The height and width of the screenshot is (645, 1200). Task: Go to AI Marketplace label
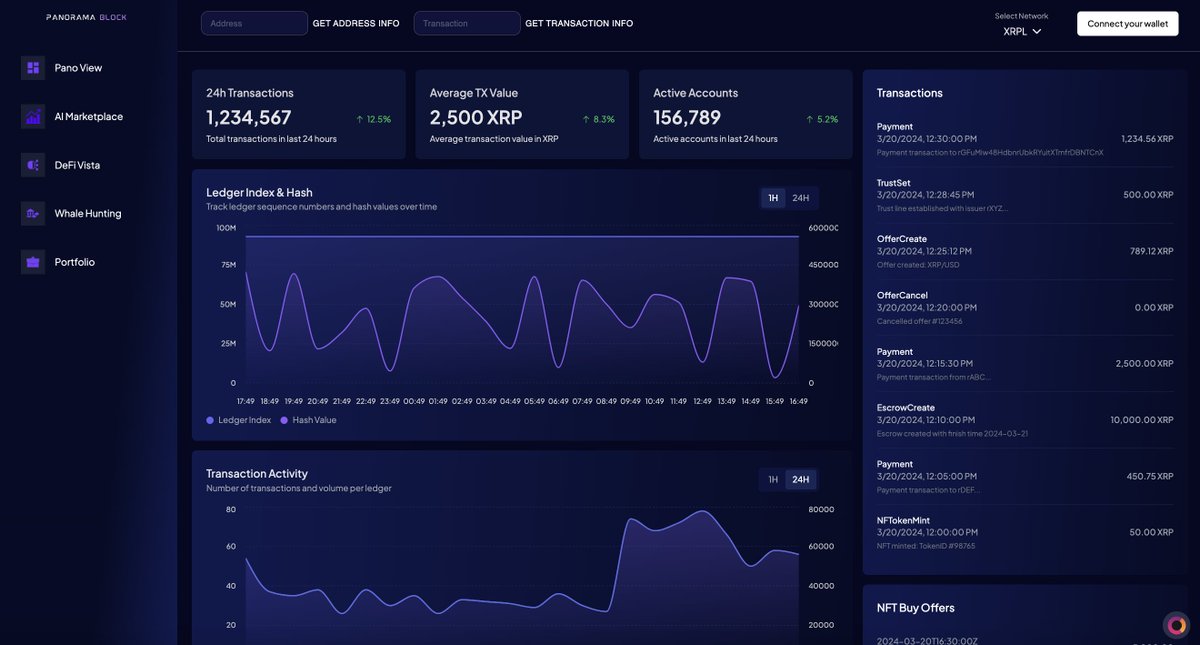click(x=89, y=116)
